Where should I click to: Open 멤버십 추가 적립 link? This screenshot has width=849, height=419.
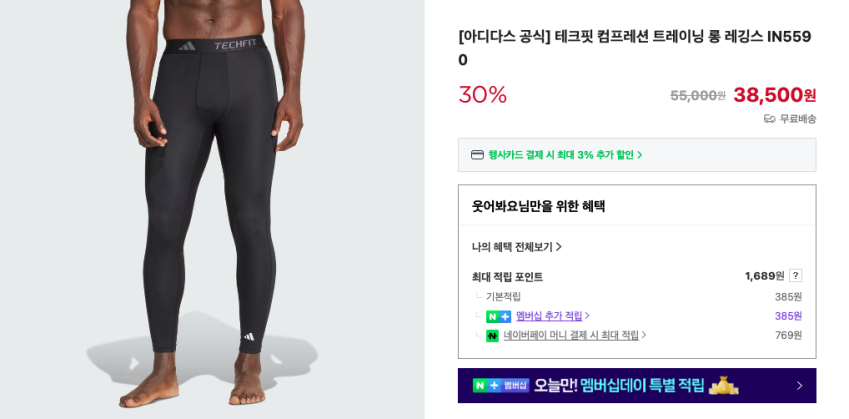[549, 316]
